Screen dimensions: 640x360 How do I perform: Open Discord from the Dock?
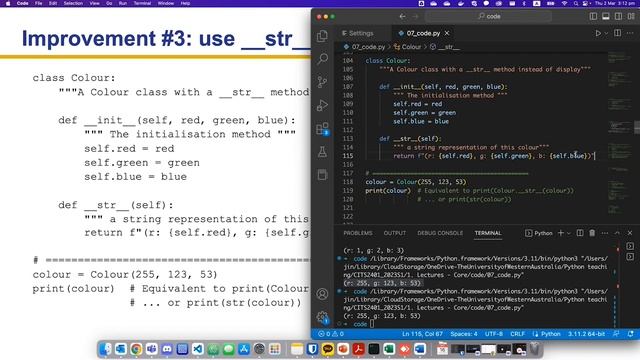point(167,349)
